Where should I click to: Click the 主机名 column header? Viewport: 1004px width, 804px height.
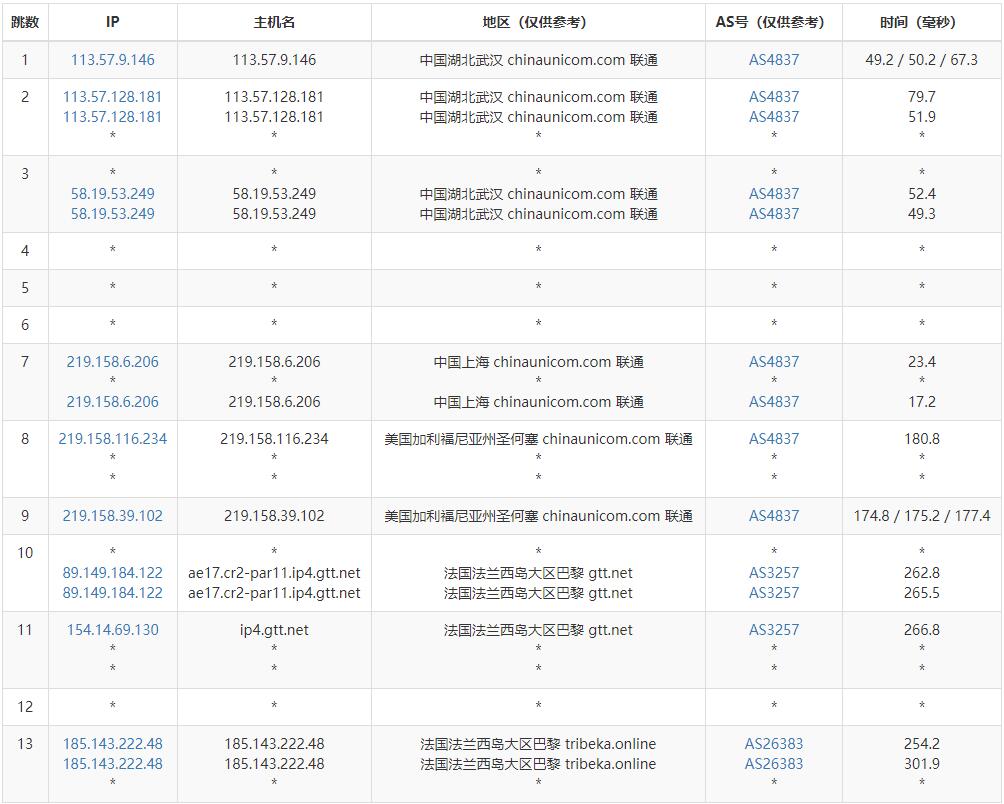(274, 22)
